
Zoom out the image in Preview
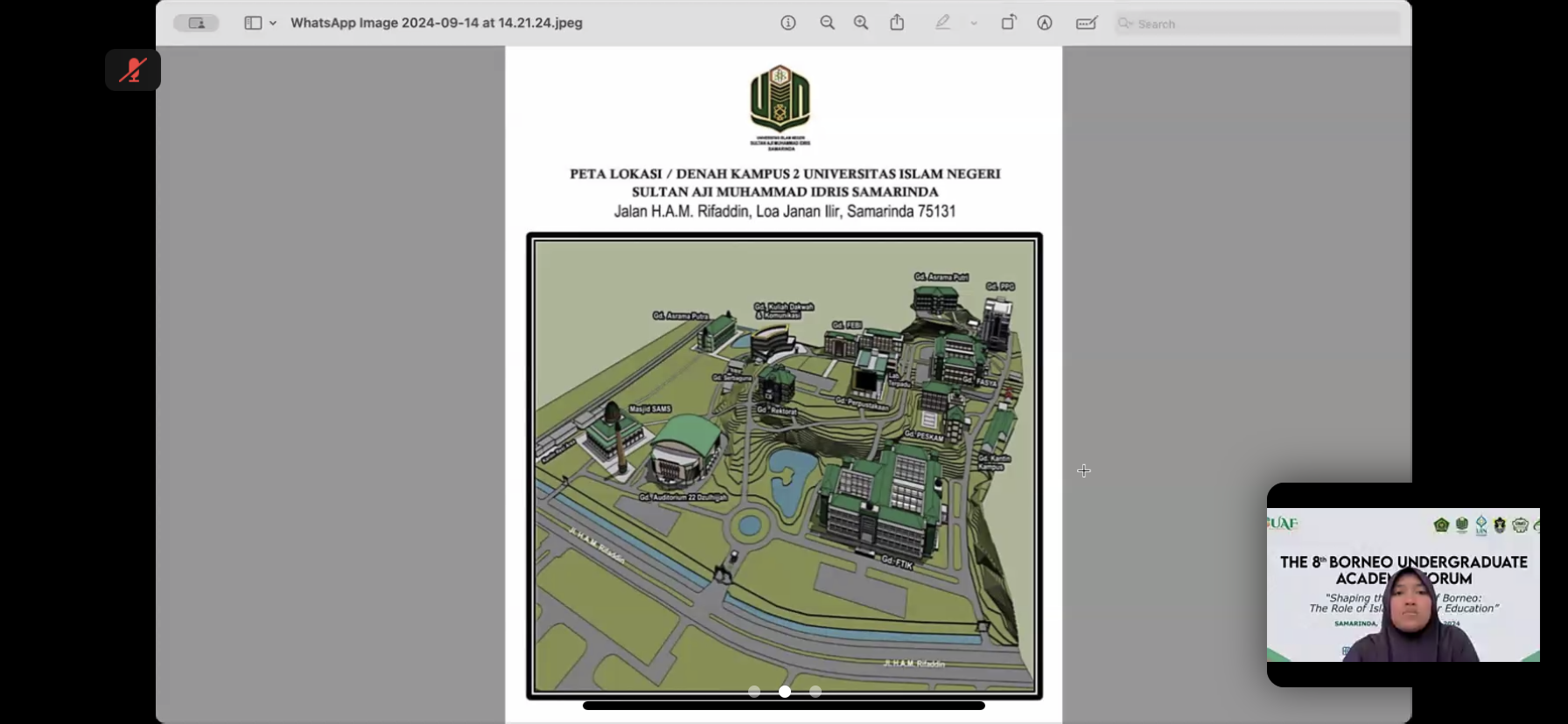click(827, 24)
